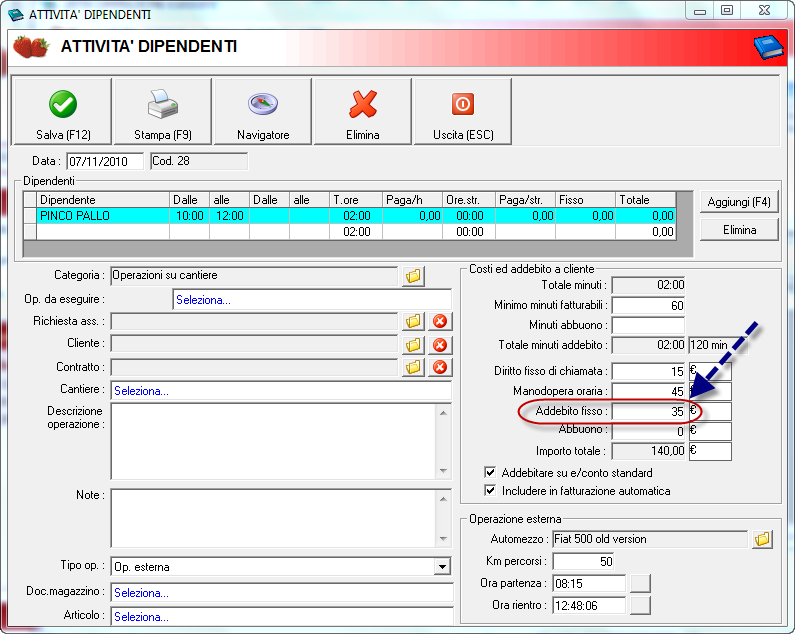
Task: Click the Salva (F12) green check button
Action: coord(62,112)
